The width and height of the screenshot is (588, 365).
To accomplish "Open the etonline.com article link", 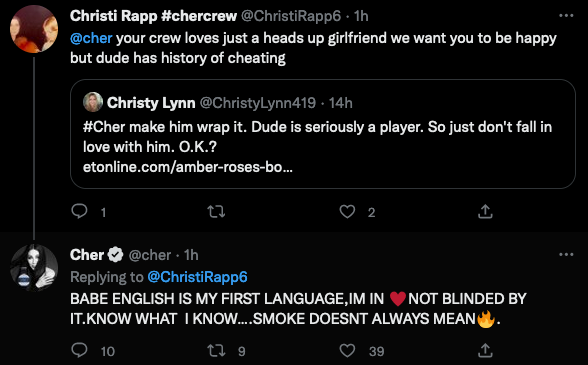I will 188,167.
